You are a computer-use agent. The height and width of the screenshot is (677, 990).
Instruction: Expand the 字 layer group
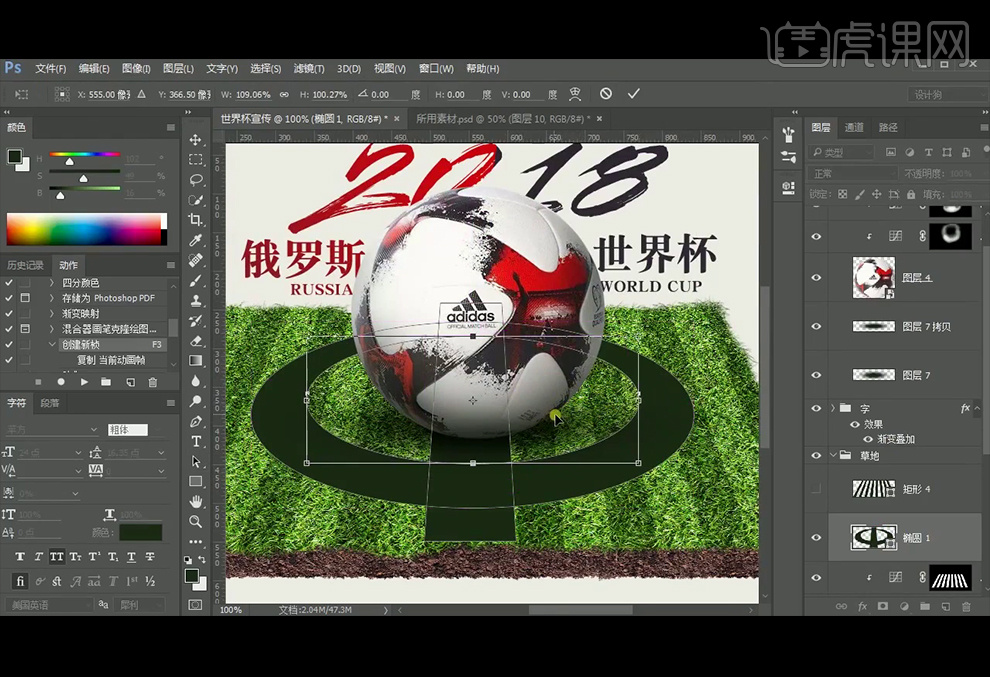pos(833,409)
